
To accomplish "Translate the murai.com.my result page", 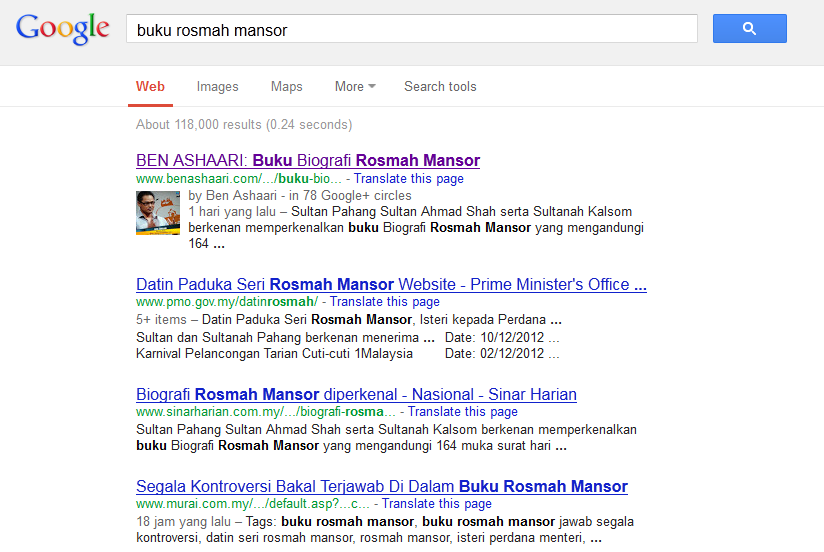I will (x=436, y=504).
